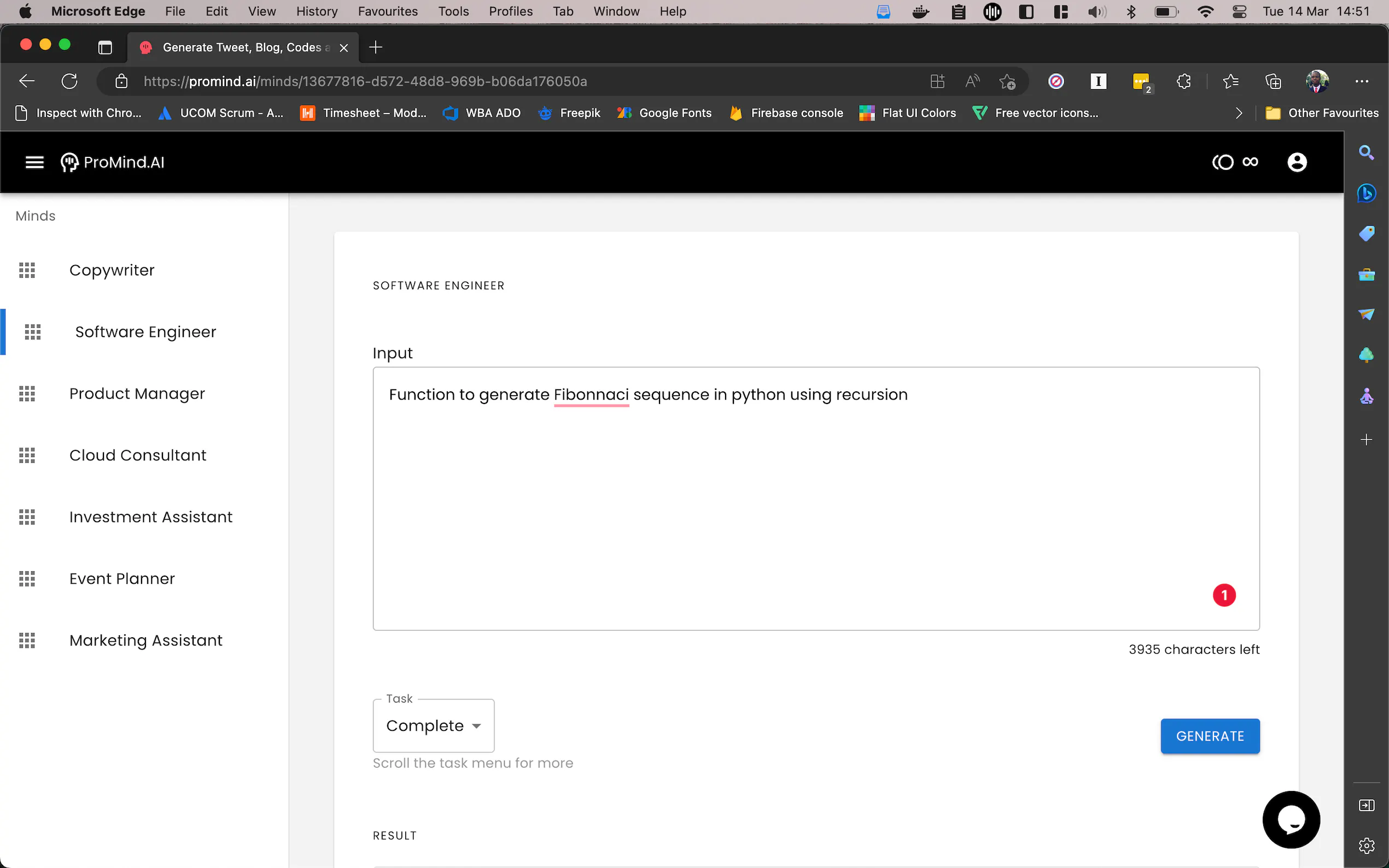Click the user account avatar icon

1297,162
